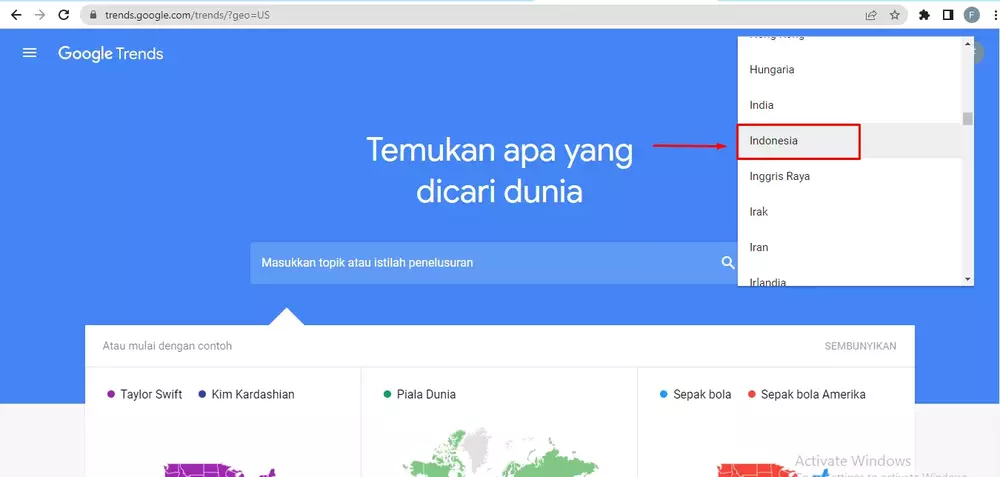This screenshot has width=1000, height=477.
Task: Reload the page
Action: pos(64,15)
